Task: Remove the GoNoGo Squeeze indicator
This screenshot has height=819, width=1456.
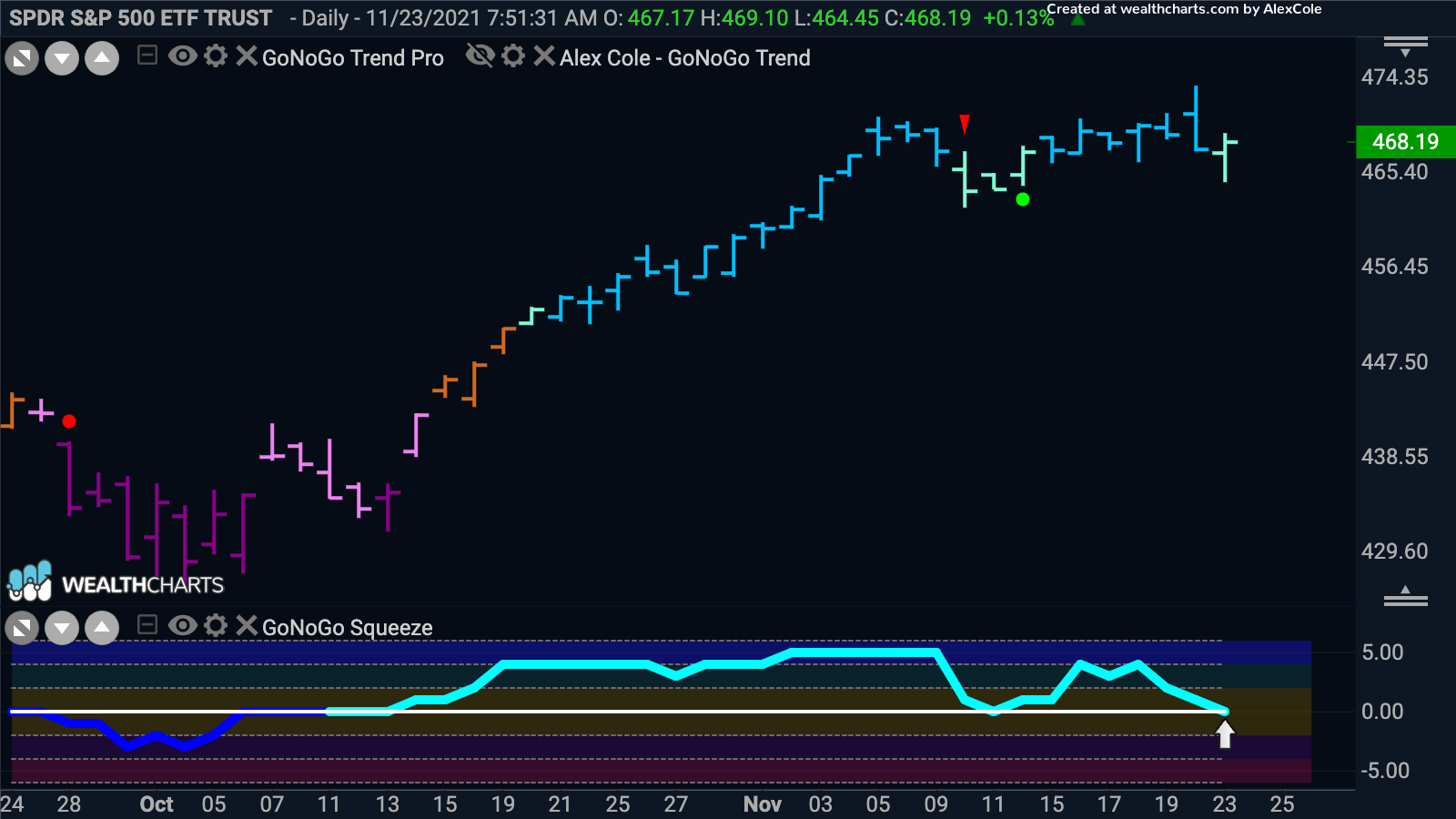Action: coord(246,625)
